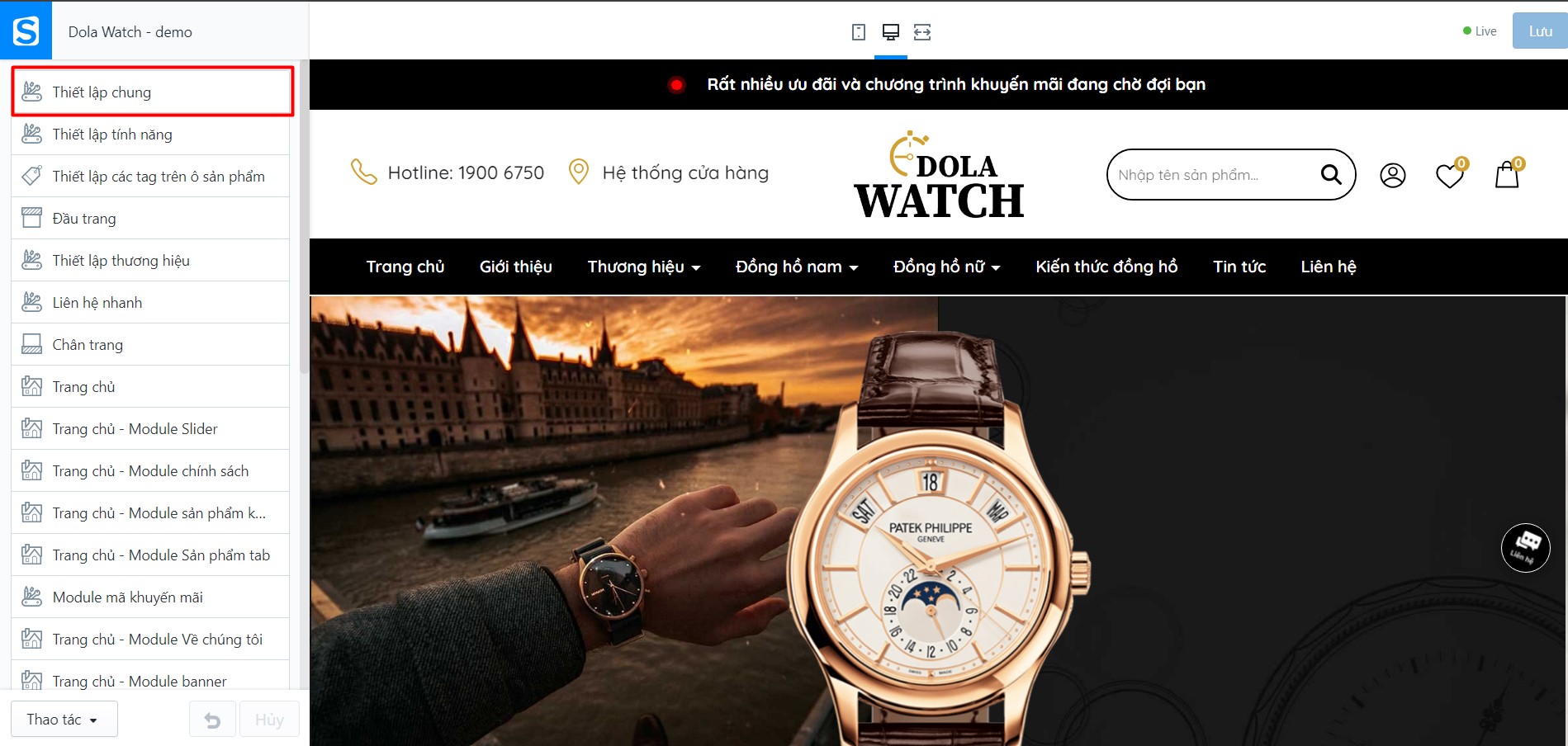The image size is (1568, 746).
Task: Open the user account icon
Action: tap(1392, 175)
